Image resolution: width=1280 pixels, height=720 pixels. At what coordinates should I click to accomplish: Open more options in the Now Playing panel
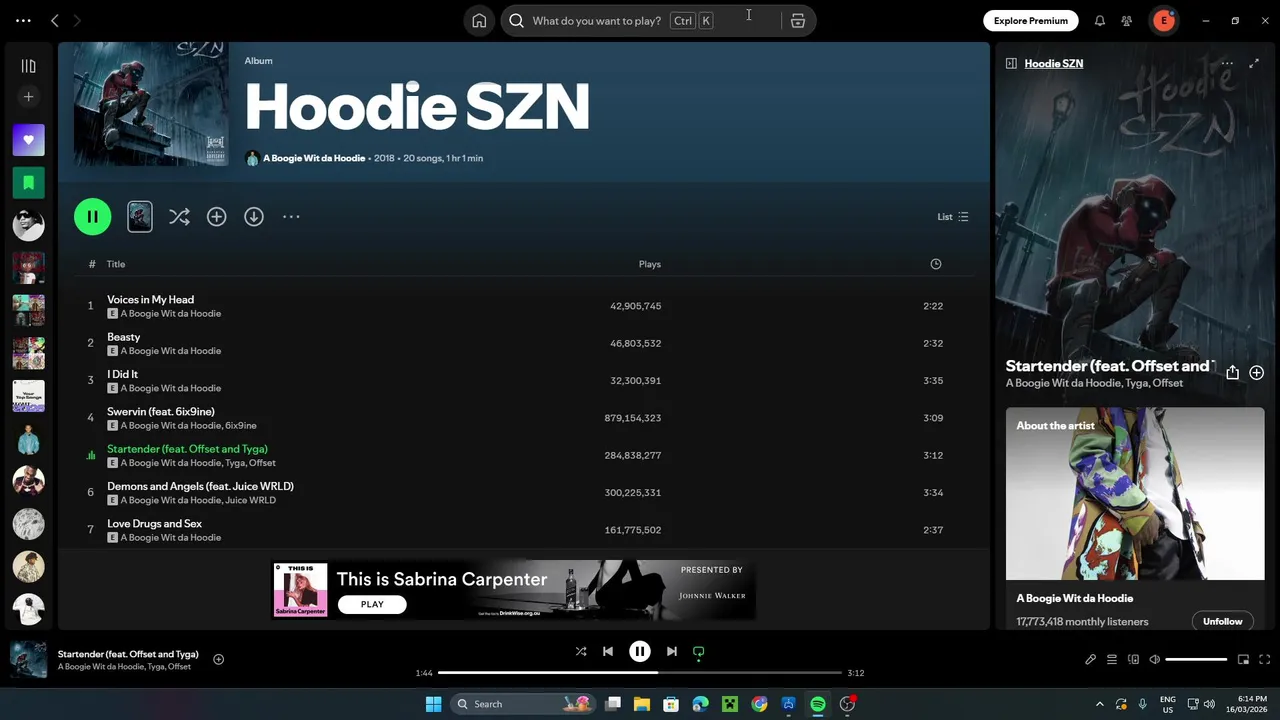tap(1227, 63)
